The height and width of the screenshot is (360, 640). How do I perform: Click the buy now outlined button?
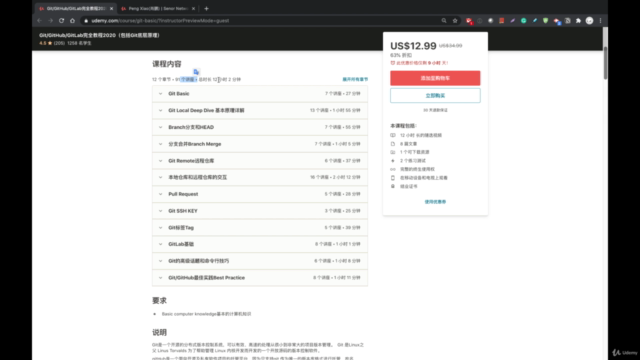[x=435, y=96]
